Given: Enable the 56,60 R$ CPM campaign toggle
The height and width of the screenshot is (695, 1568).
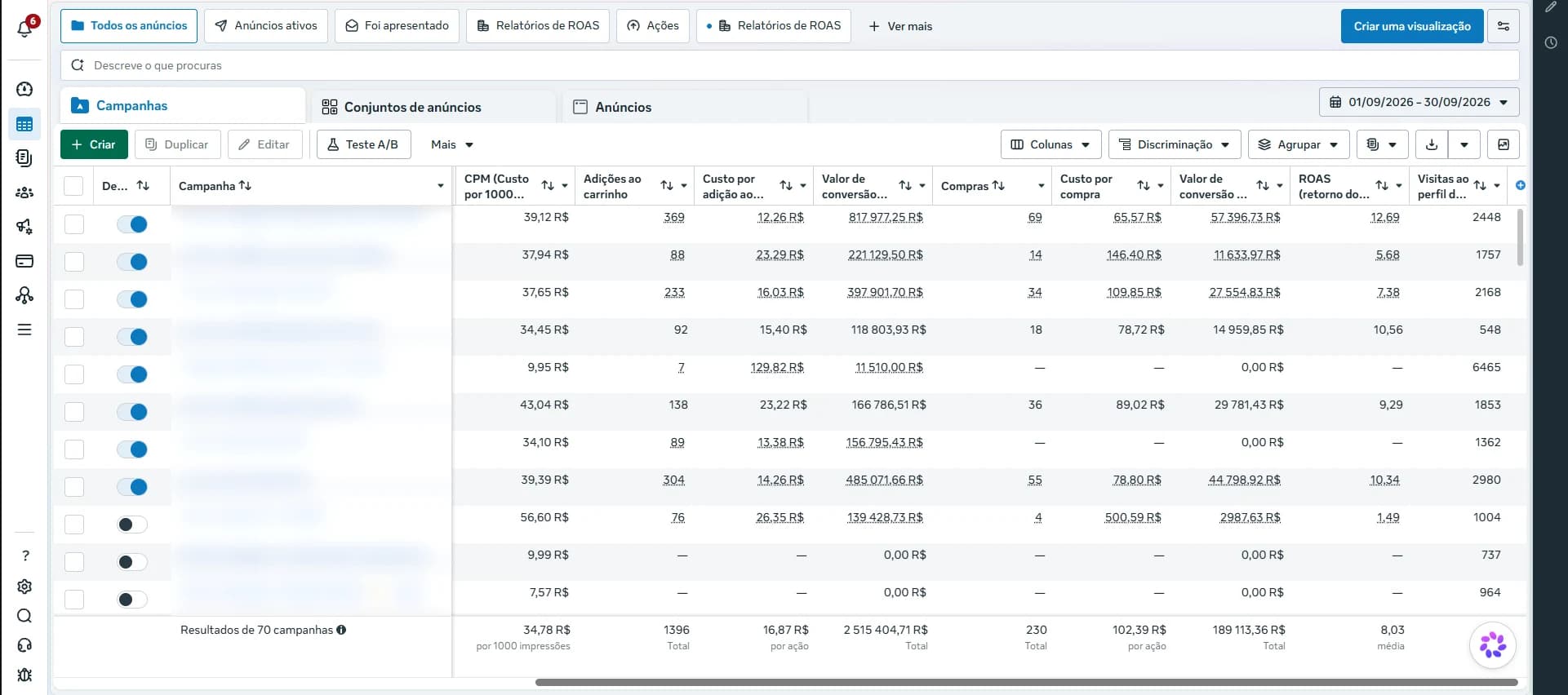Looking at the screenshot, I should 132,525.
